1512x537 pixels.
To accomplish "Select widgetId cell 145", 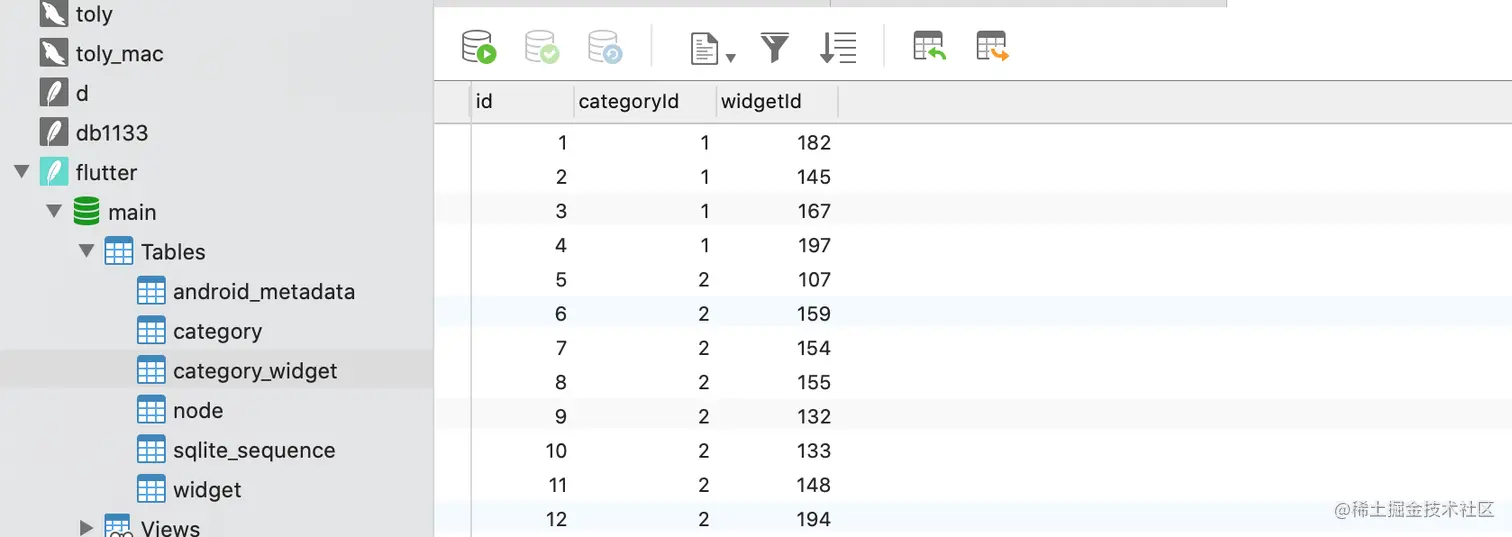I will tap(814, 177).
